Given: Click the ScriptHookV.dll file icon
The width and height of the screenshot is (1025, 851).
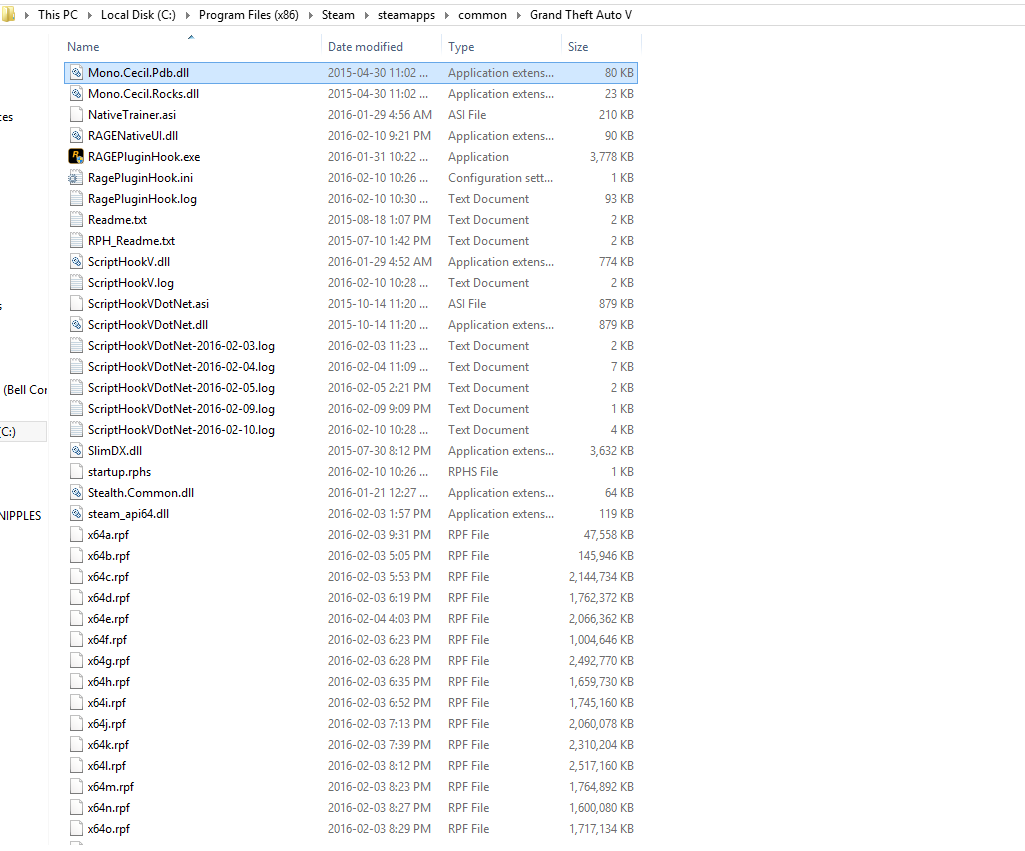Looking at the screenshot, I should [76, 261].
